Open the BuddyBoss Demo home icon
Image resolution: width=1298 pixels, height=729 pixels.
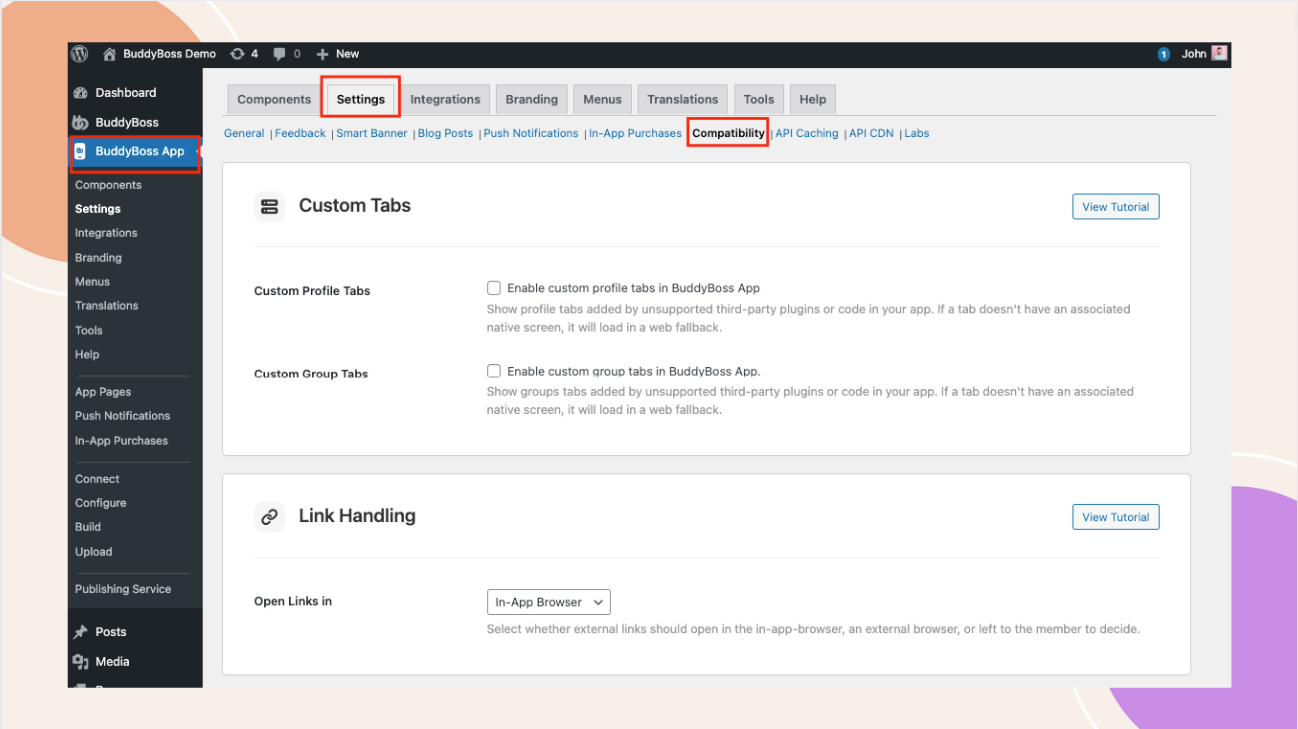tap(110, 54)
